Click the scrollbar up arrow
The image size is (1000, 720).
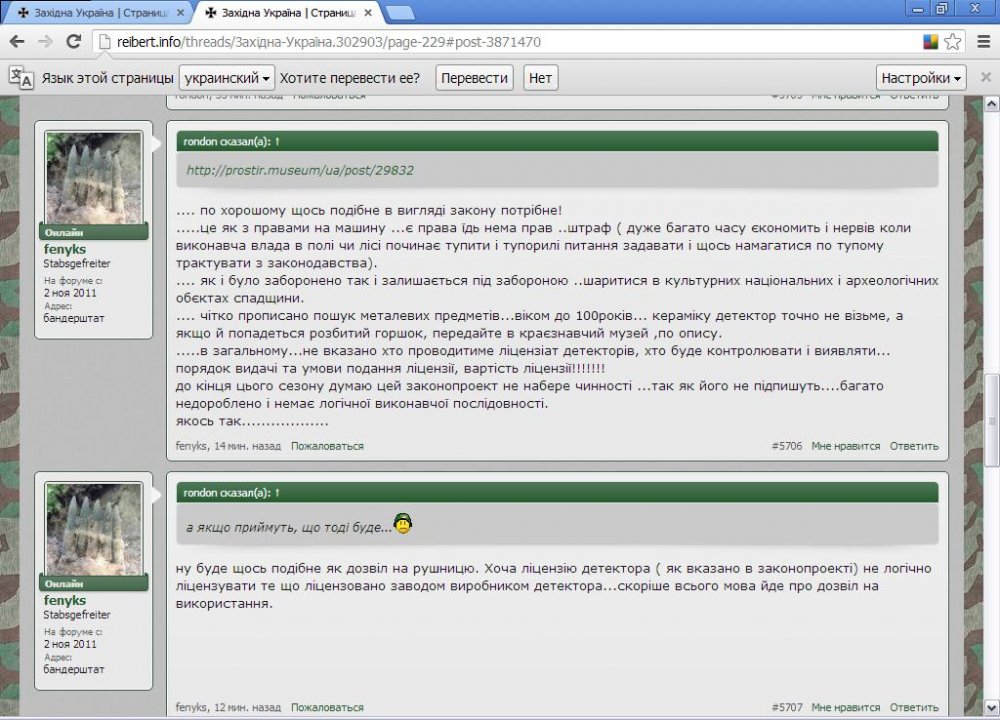(x=992, y=104)
